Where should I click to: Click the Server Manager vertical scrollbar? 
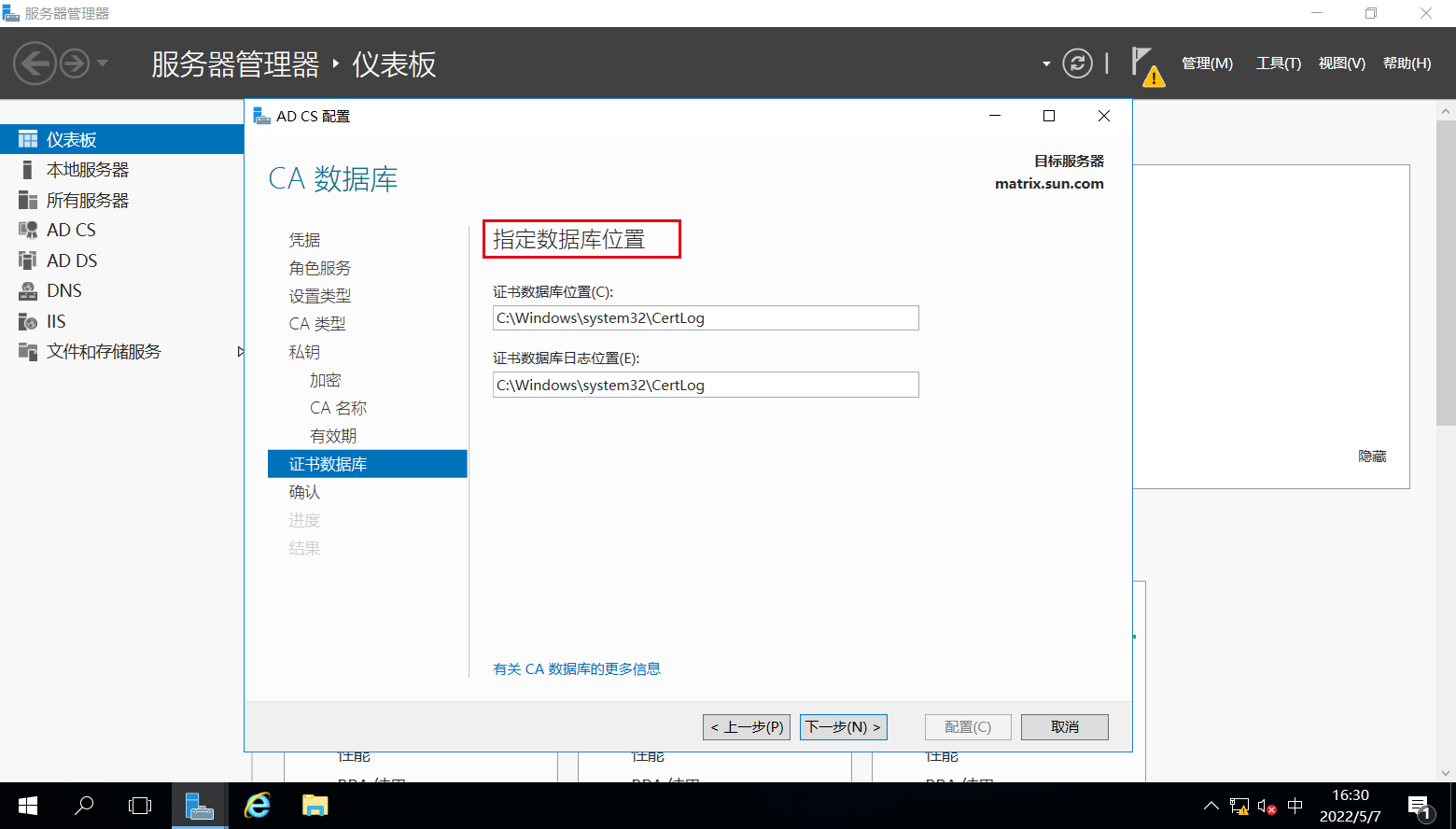coord(1446,272)
